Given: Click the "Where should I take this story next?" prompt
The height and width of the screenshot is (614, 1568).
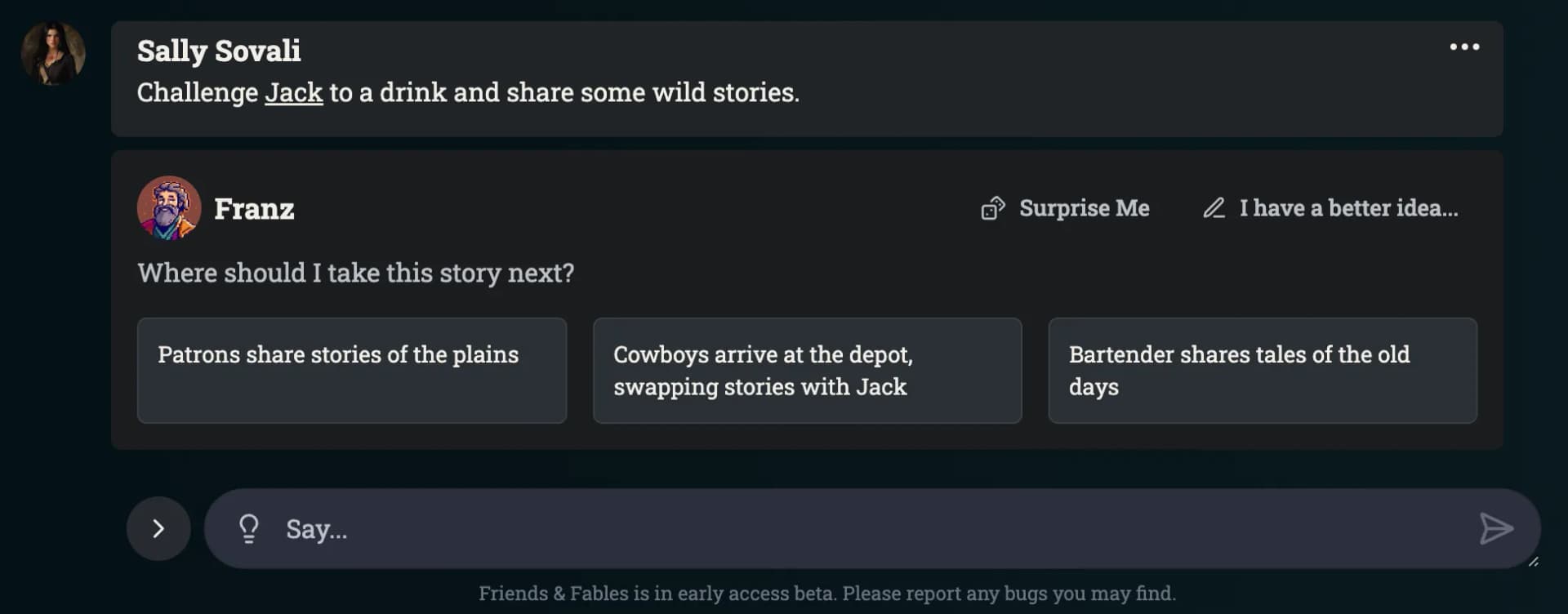Looking at the screenshot, I should 355,273.
